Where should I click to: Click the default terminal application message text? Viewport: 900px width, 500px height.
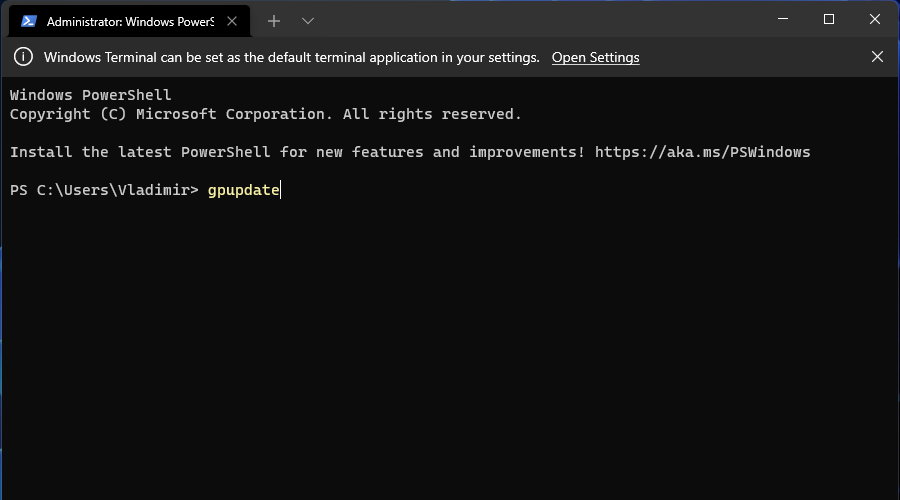tap(292, 57)
